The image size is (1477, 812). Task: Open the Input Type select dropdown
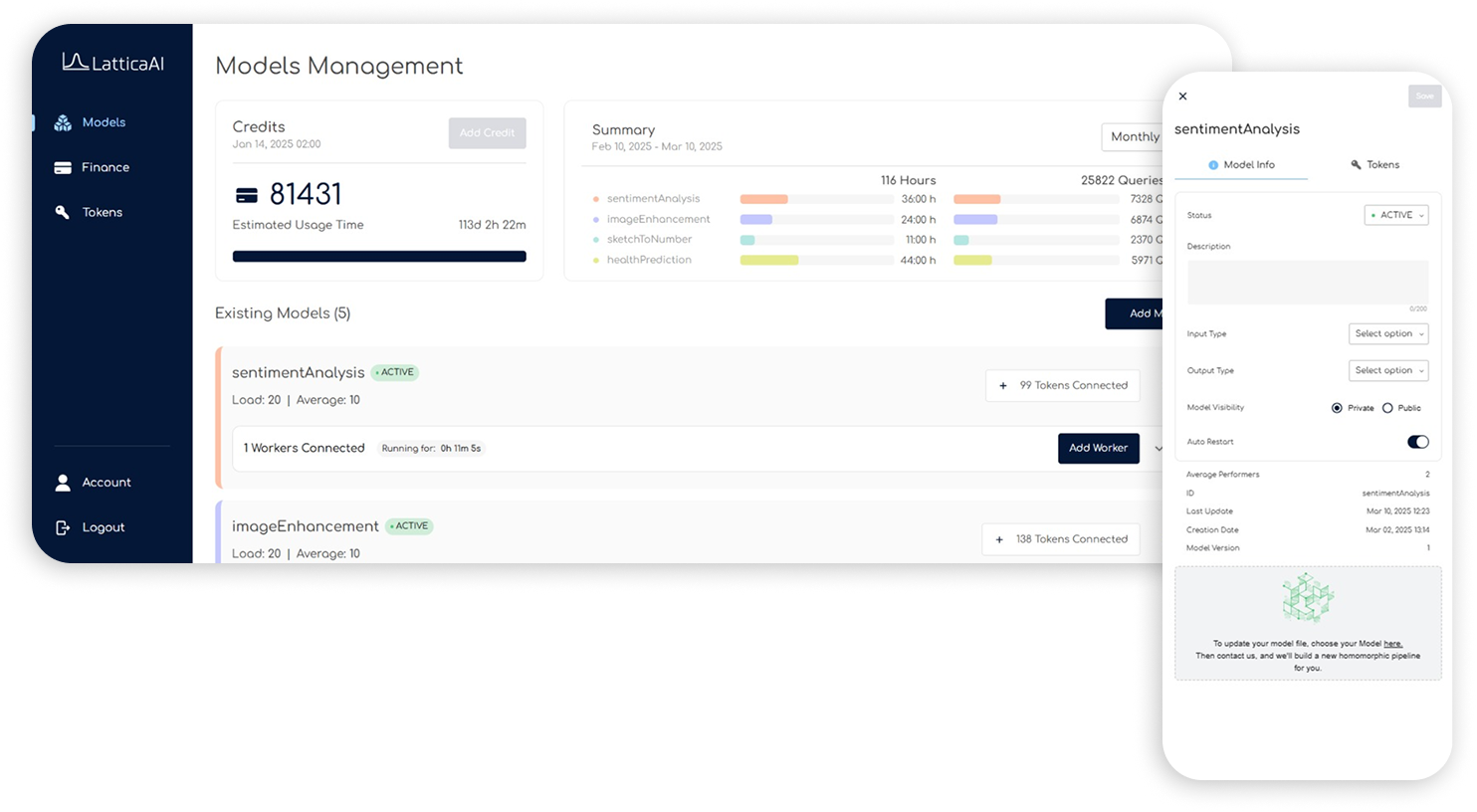click(x=1388, y=334)
